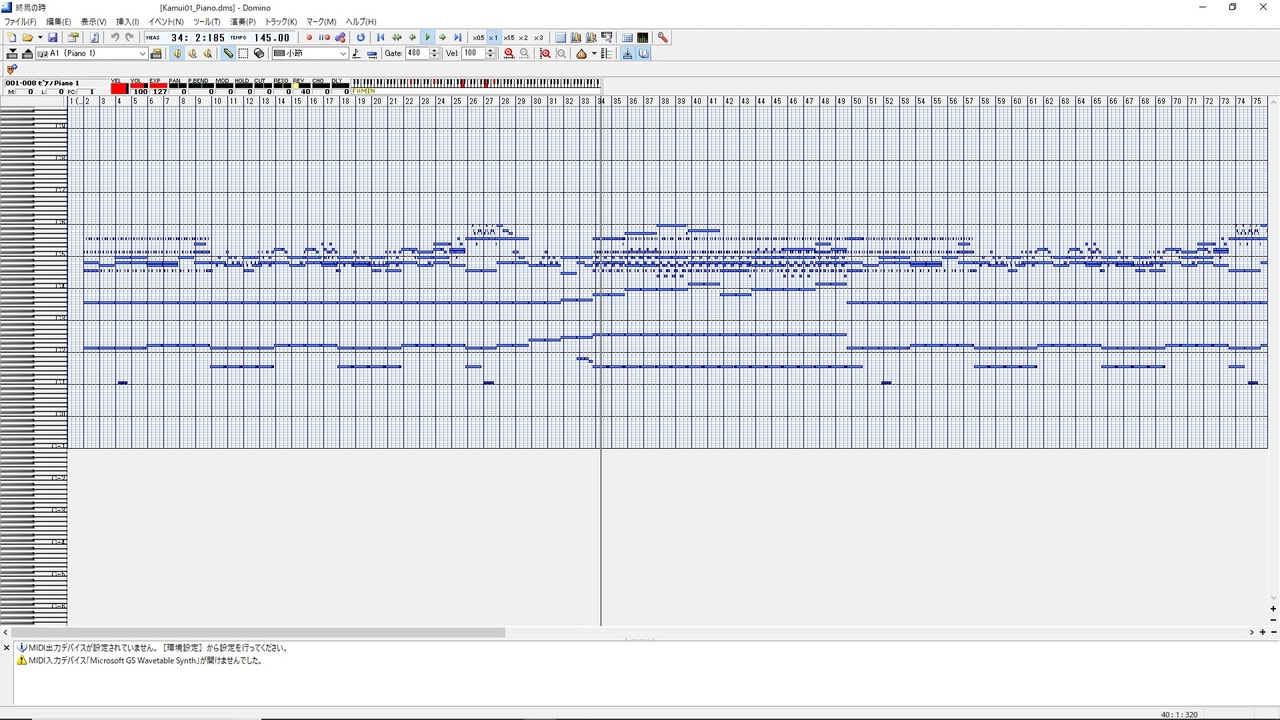Zoom in horizontally with red magnifier

point(509,53)
